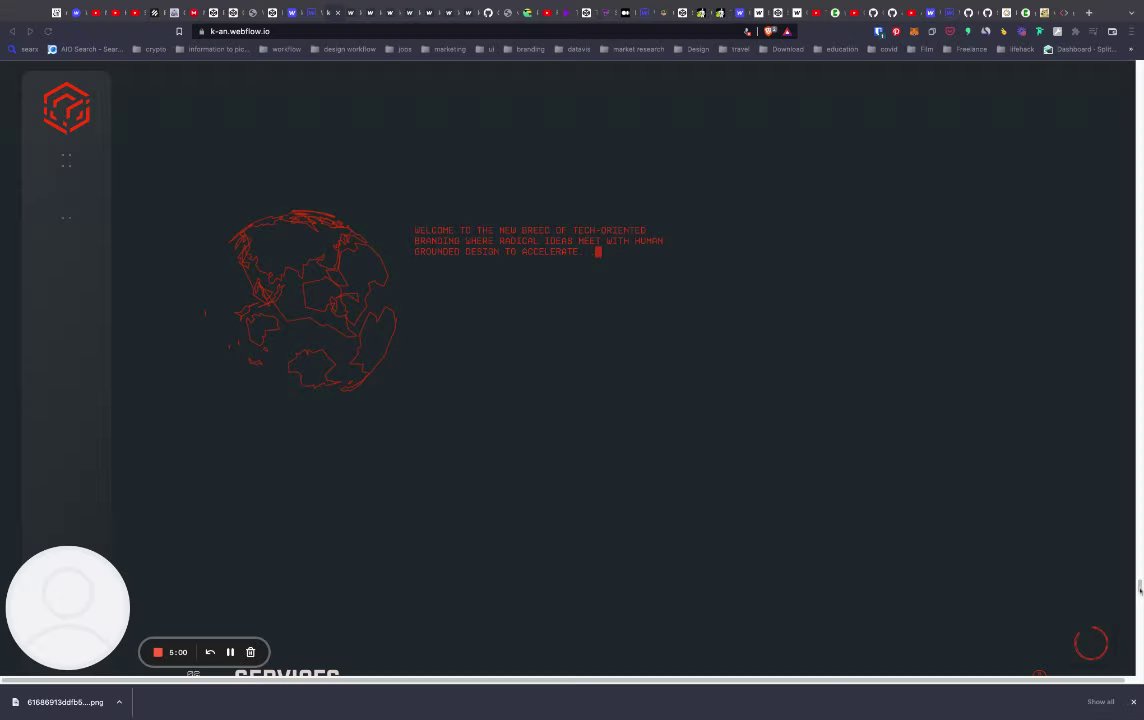The height and width of the screenshot is (720, 1144).
Task: Open the Download bookmarks folder
Action: (x=781, y=50)
